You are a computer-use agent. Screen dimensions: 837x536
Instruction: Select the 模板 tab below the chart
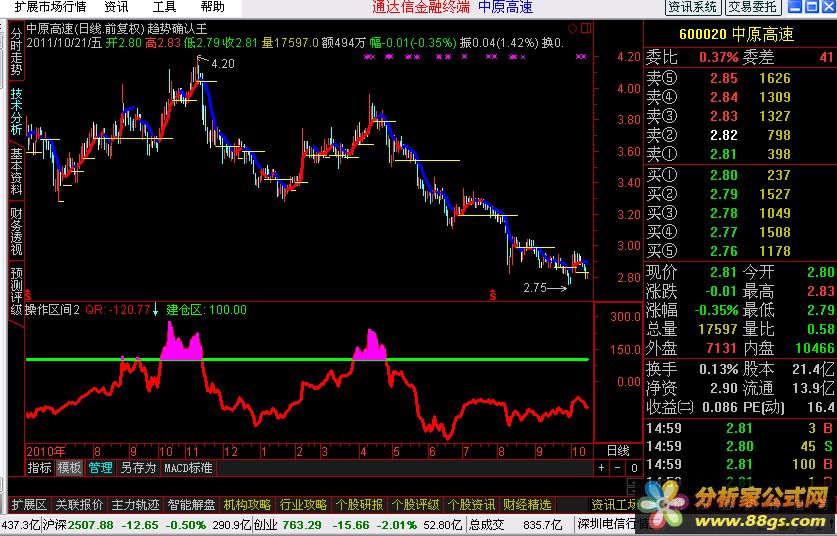pos(69,468)
